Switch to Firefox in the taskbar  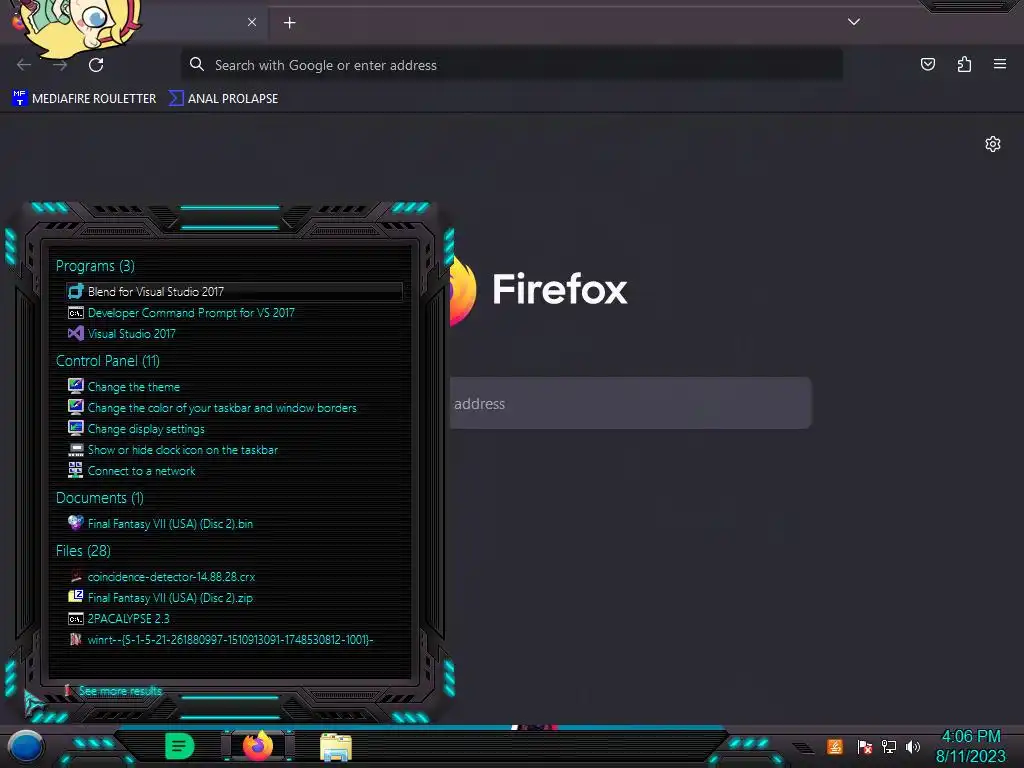click(x=258, y=746)
